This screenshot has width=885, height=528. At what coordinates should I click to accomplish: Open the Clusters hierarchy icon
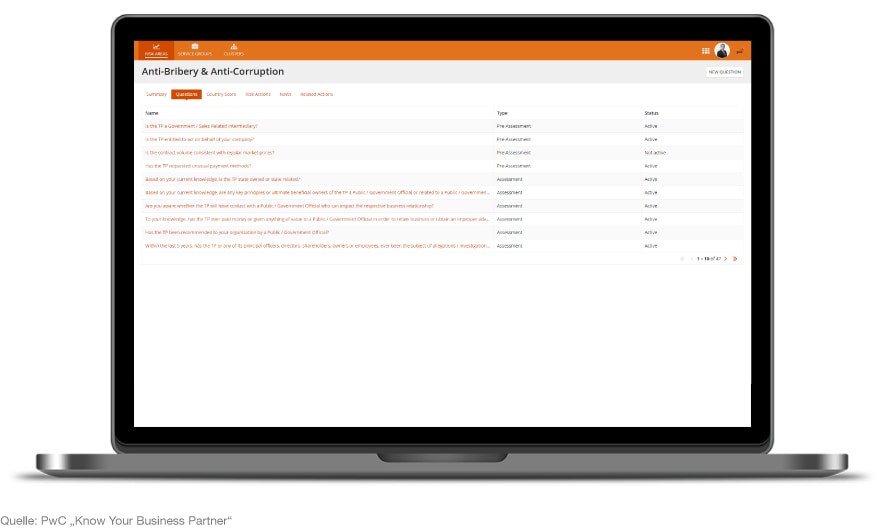(x=234, y=46)
